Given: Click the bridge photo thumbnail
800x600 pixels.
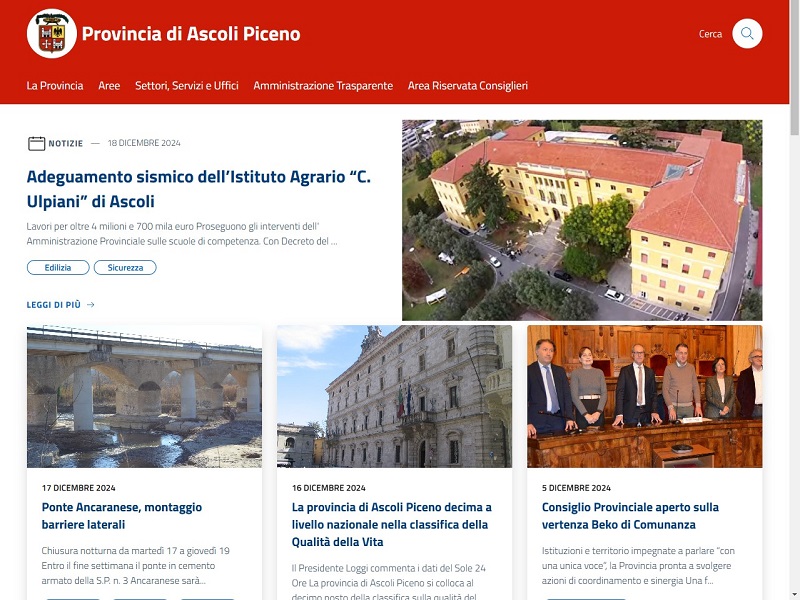Looking at the screenshot, I should [x=144, y=396].
